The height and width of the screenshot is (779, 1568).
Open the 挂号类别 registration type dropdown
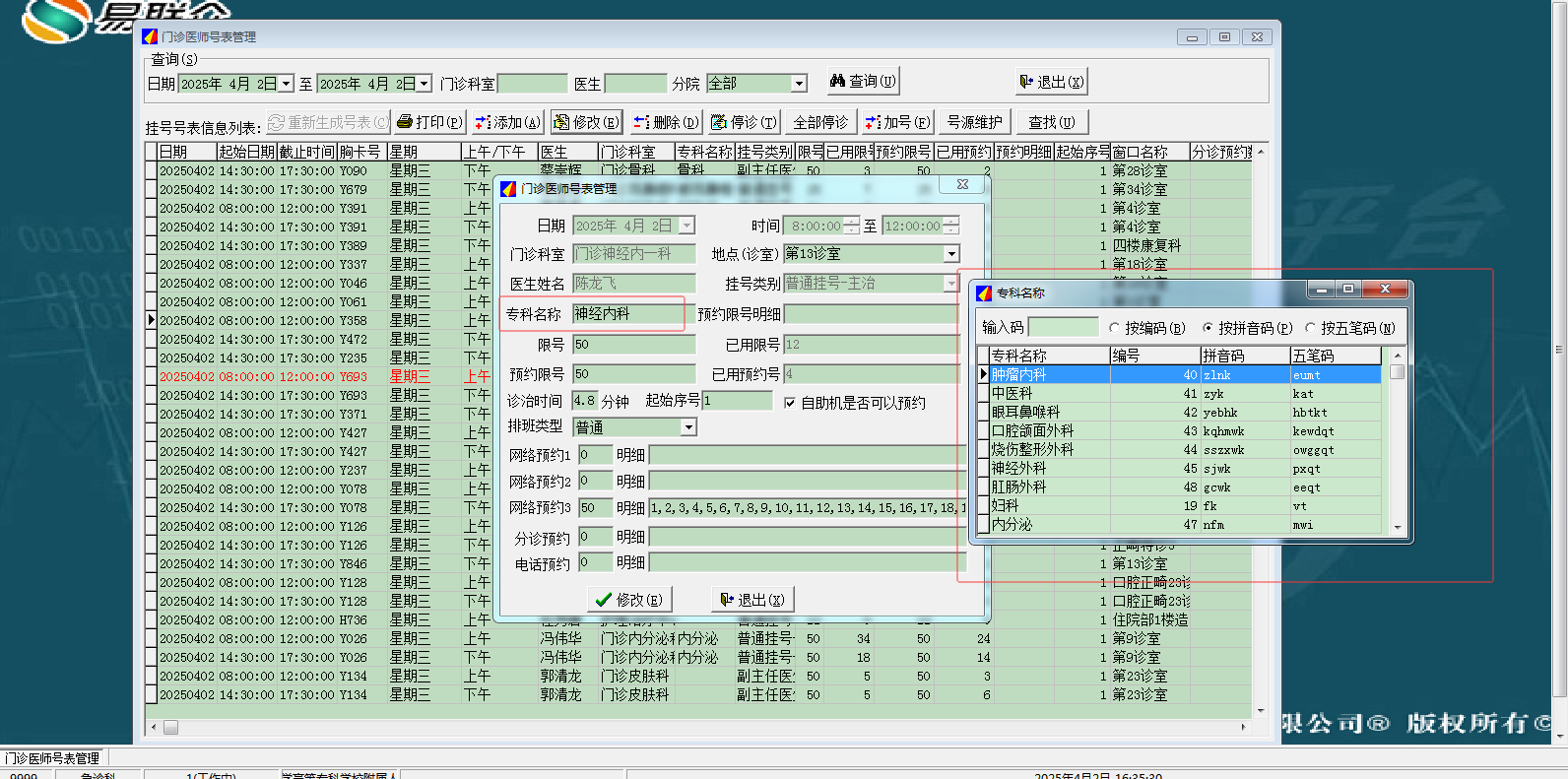point(951,284)
